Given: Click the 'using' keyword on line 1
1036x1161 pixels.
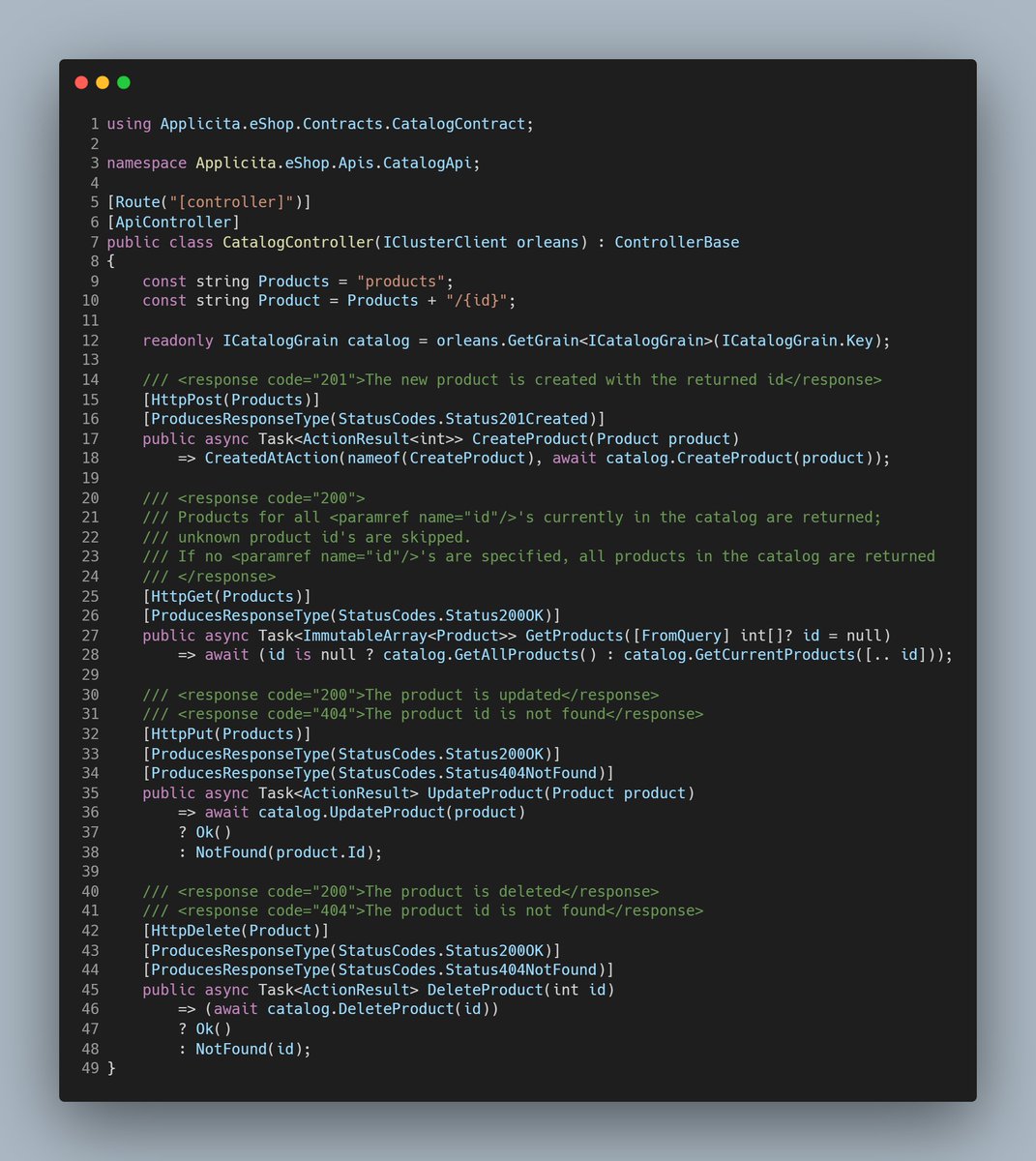Looking at the screenshot, I should pyautogui.click(x=129, y=124).
